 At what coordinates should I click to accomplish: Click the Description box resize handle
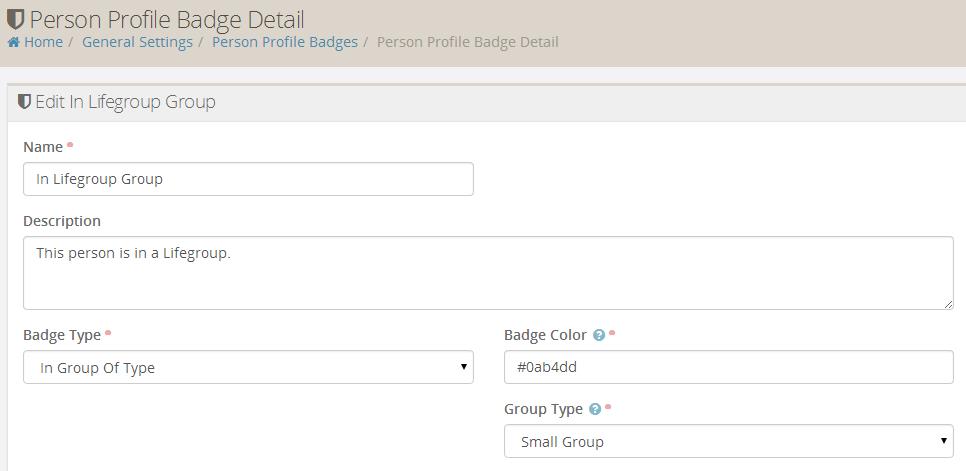(947, 303)
